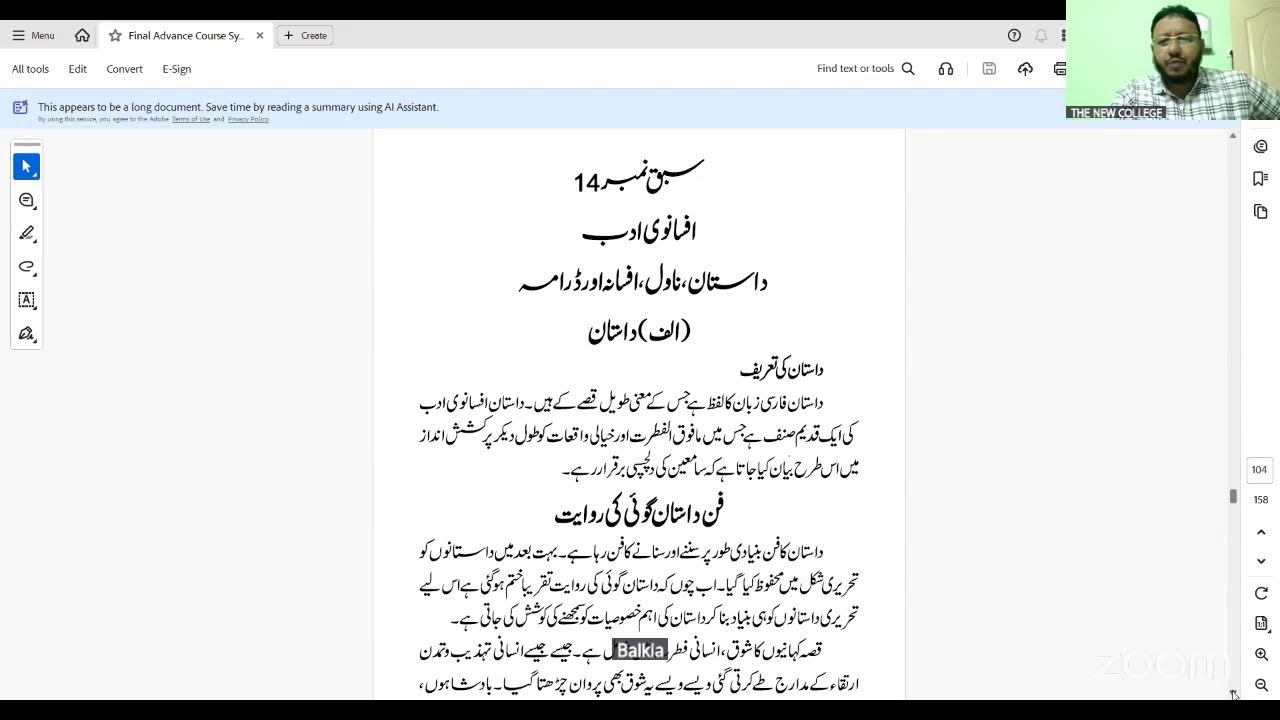Go to next page down arrow

[x=1261, y=561]
